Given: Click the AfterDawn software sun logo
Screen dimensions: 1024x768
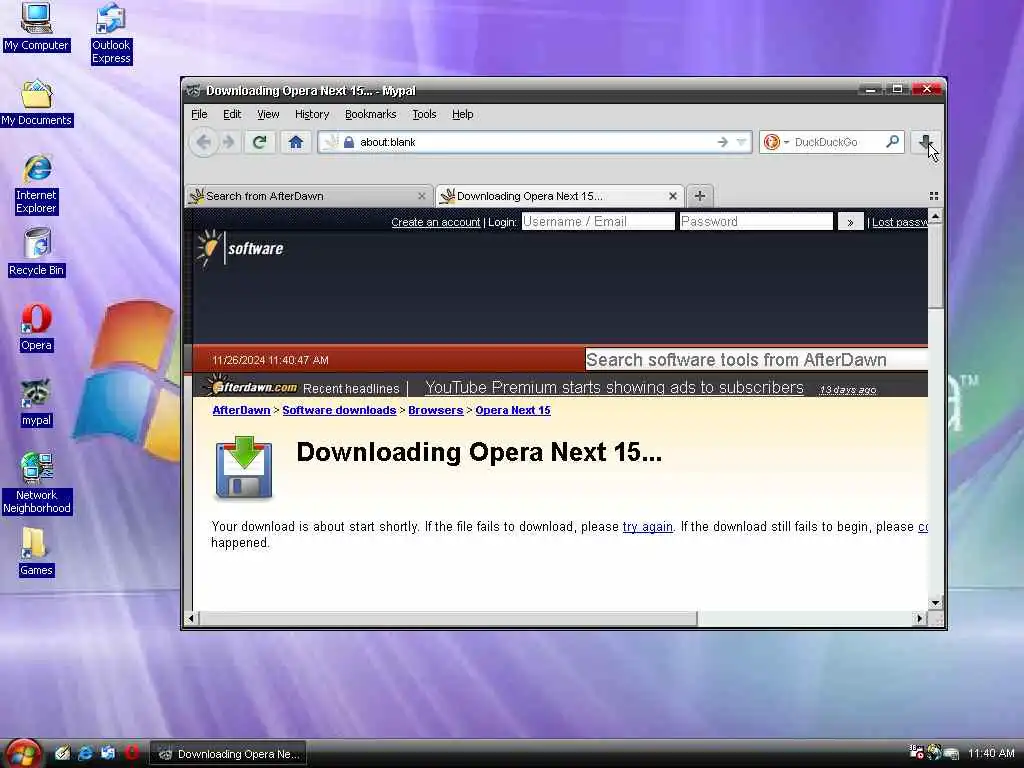Looking at the screenshot, I should pyautogui.click(x=240, y=248).
